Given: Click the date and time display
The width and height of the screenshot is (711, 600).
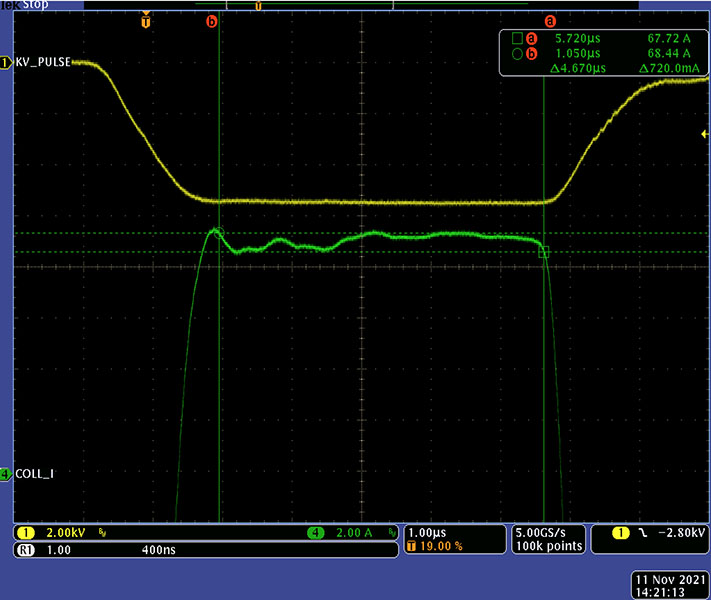Looking at the screenshot, I should click(x=670, y=585).
